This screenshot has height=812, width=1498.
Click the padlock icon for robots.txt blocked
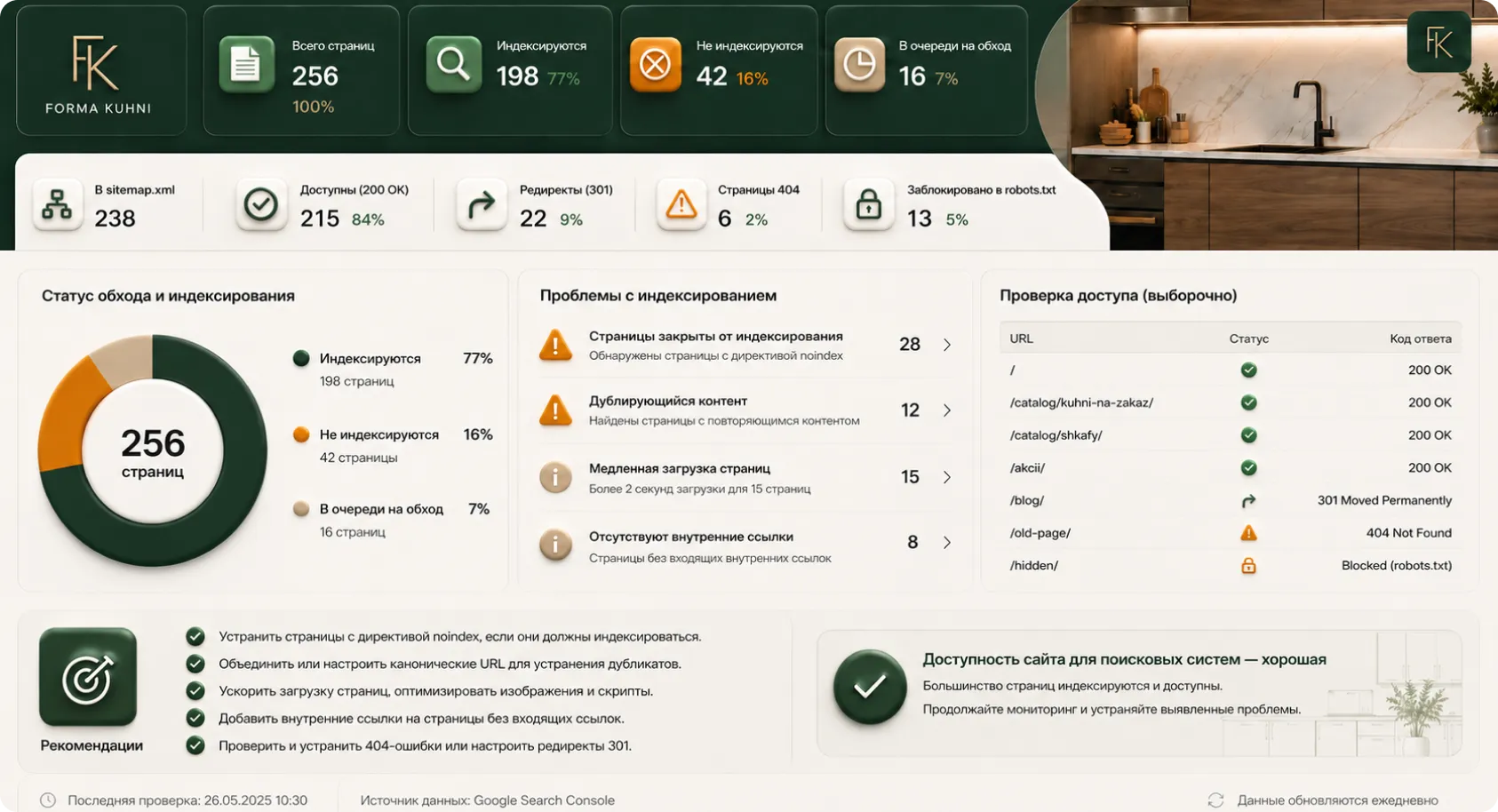[868, 205]
